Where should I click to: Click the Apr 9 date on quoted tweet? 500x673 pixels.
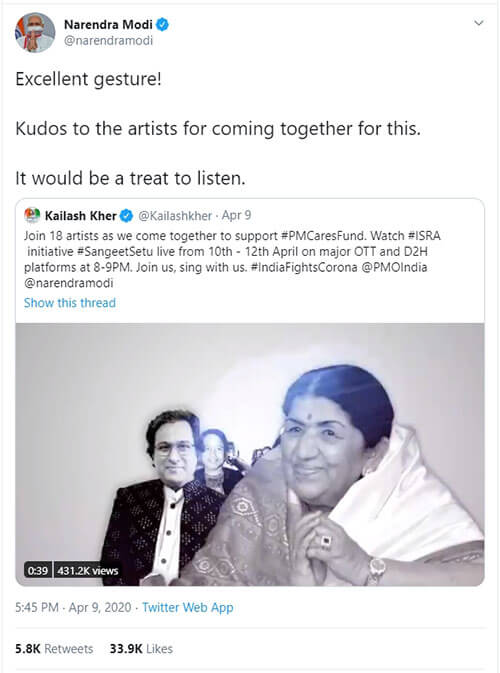236,215
